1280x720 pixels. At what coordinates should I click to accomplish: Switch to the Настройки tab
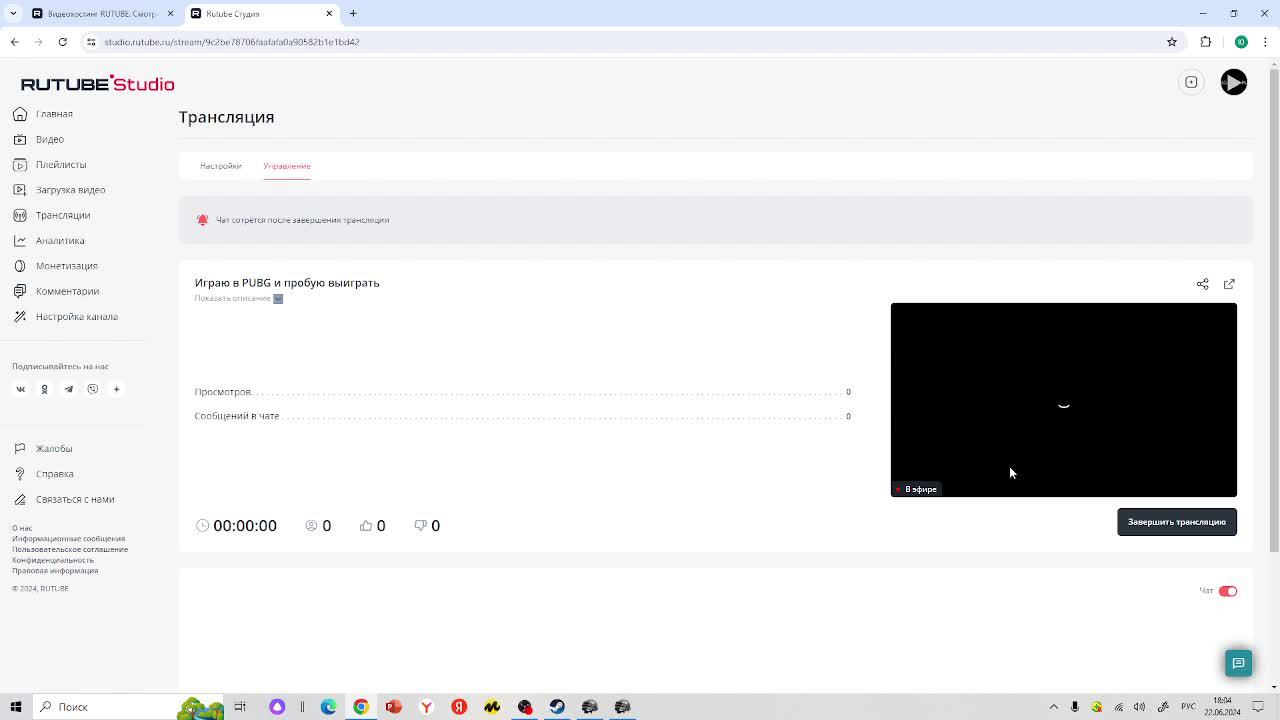(220, 166)
